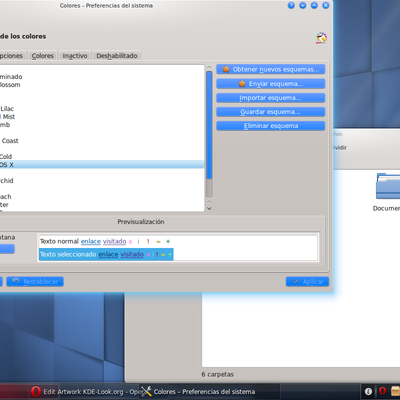Open the Deshabilitado tab
This screenshot has height=400, width=400.
(x=117, y=56)
